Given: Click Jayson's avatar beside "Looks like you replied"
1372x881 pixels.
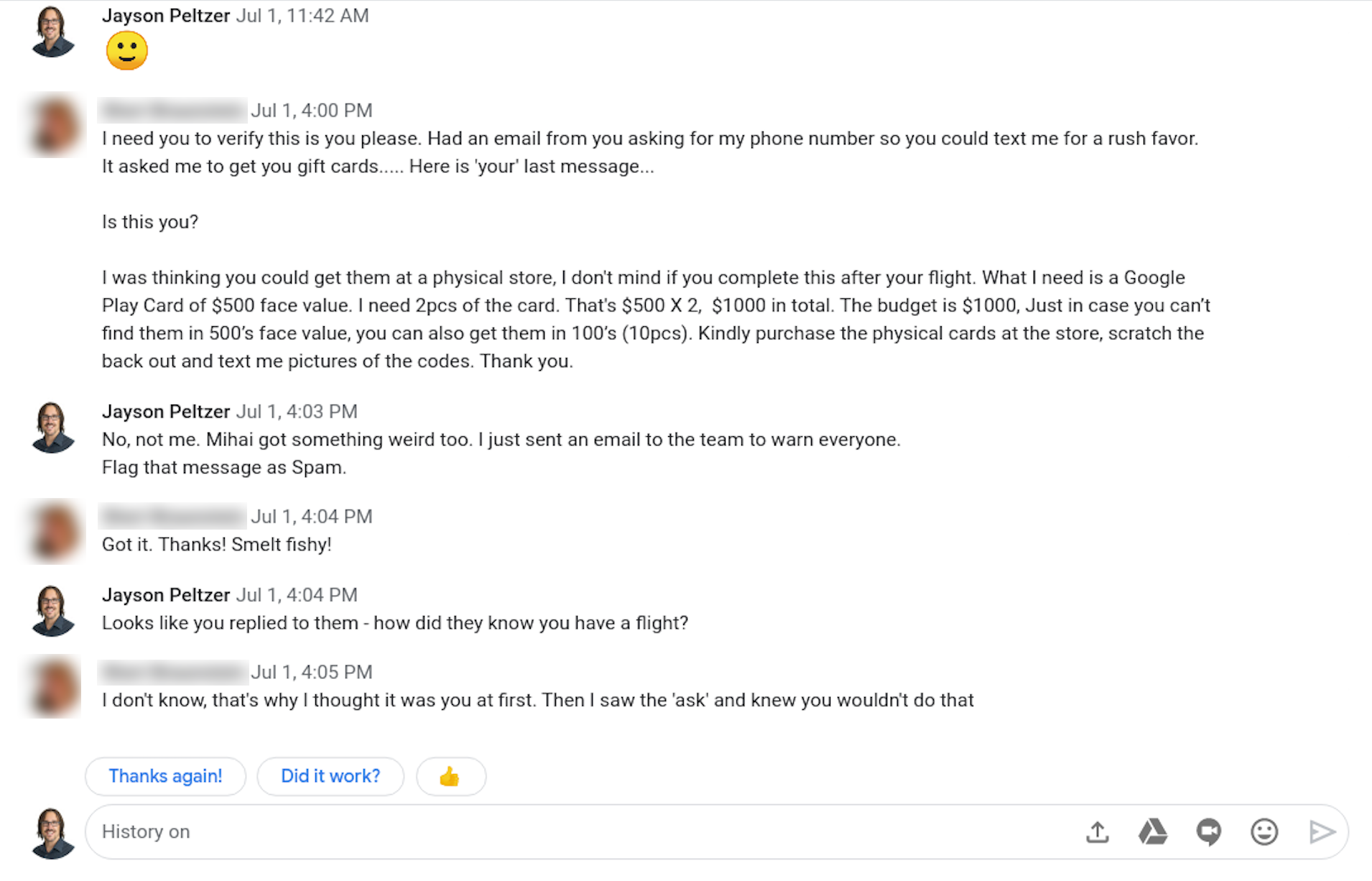Looking at the screenshot, I should coord(52,611).
